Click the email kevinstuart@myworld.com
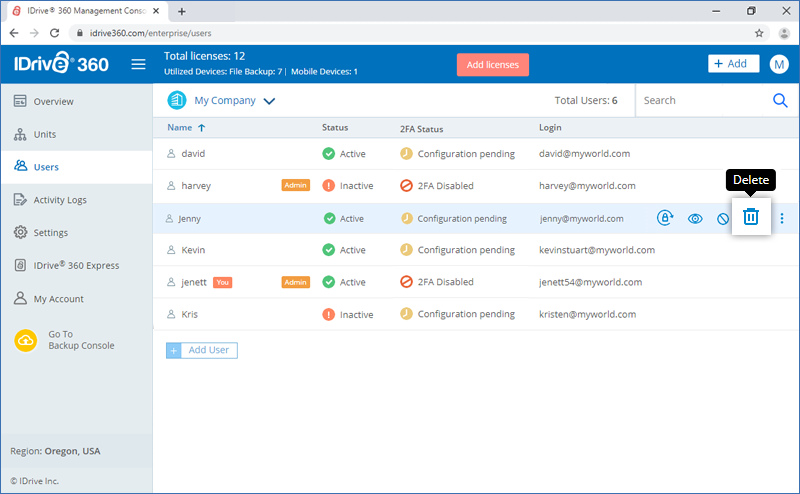 [x=597, y=250]
